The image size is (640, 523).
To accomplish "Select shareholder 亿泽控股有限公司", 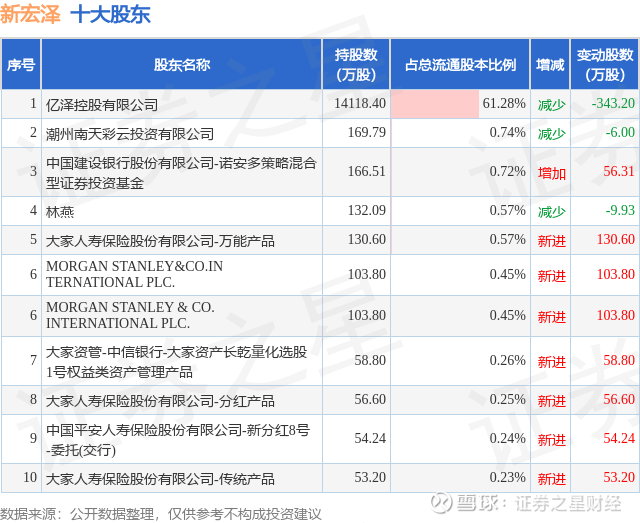I will 102,105.
